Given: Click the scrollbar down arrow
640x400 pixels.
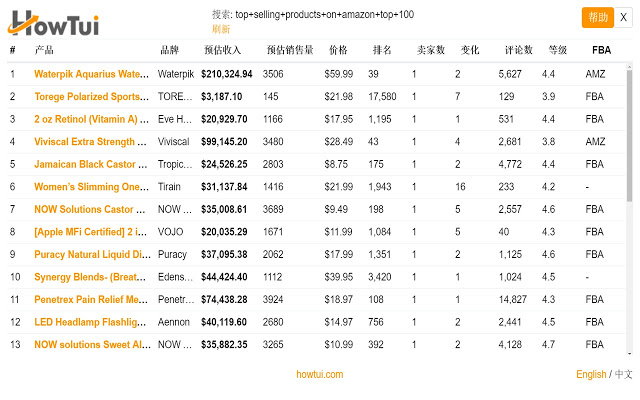Looking at the screenshot, I should coord(629,354).
